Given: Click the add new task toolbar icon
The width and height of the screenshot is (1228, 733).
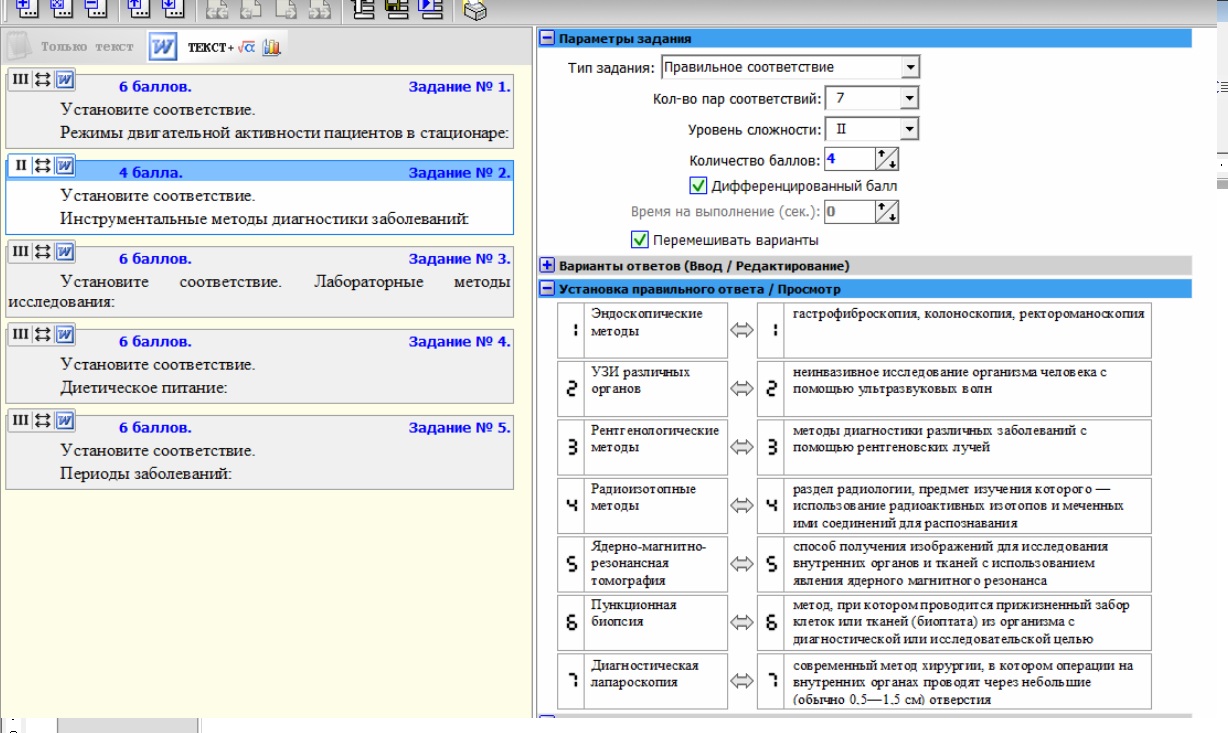Looking at the screenshot, I should click(26, 9).
